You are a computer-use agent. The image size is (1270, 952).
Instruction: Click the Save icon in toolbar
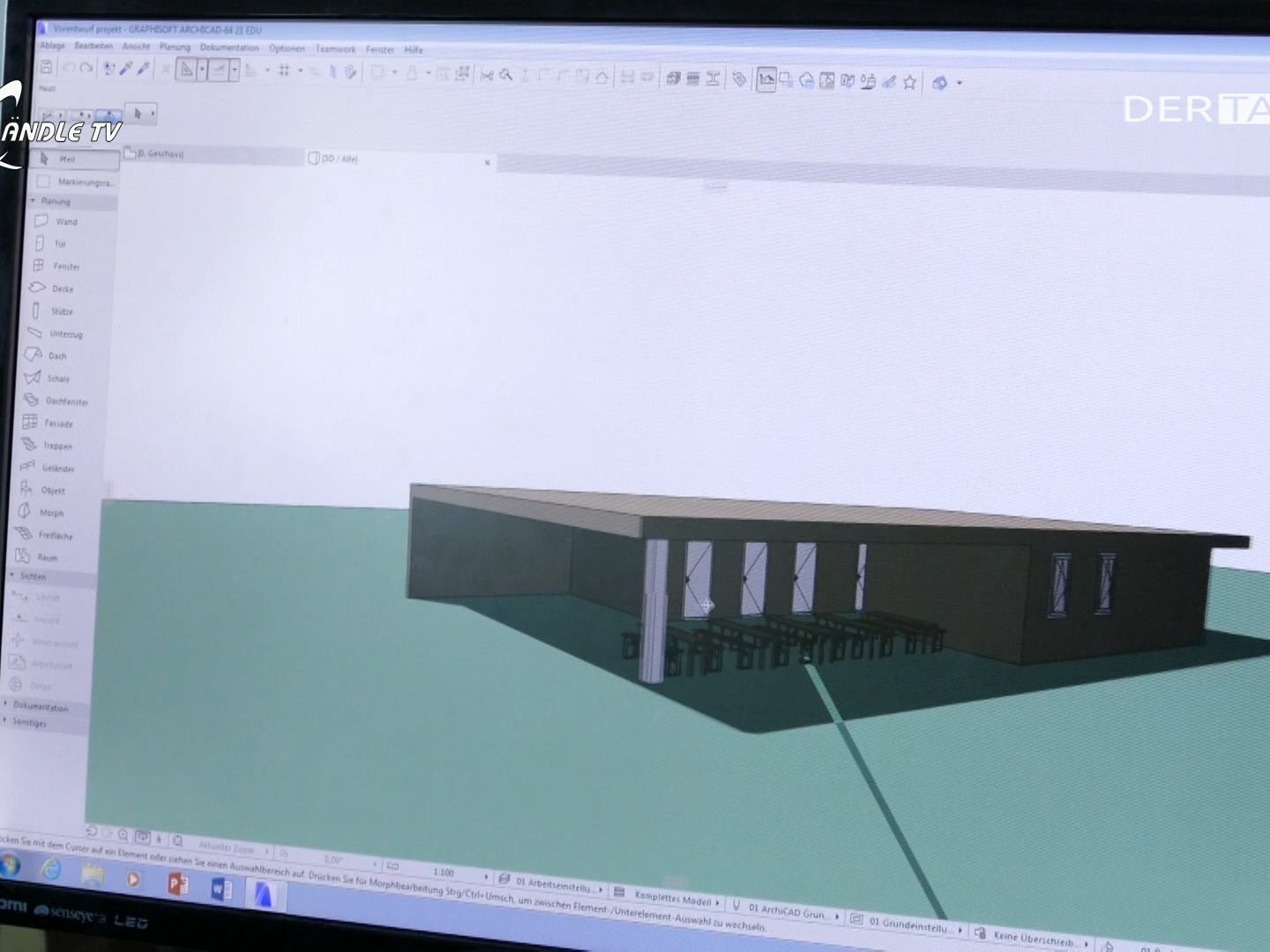[x=47, y=67]
